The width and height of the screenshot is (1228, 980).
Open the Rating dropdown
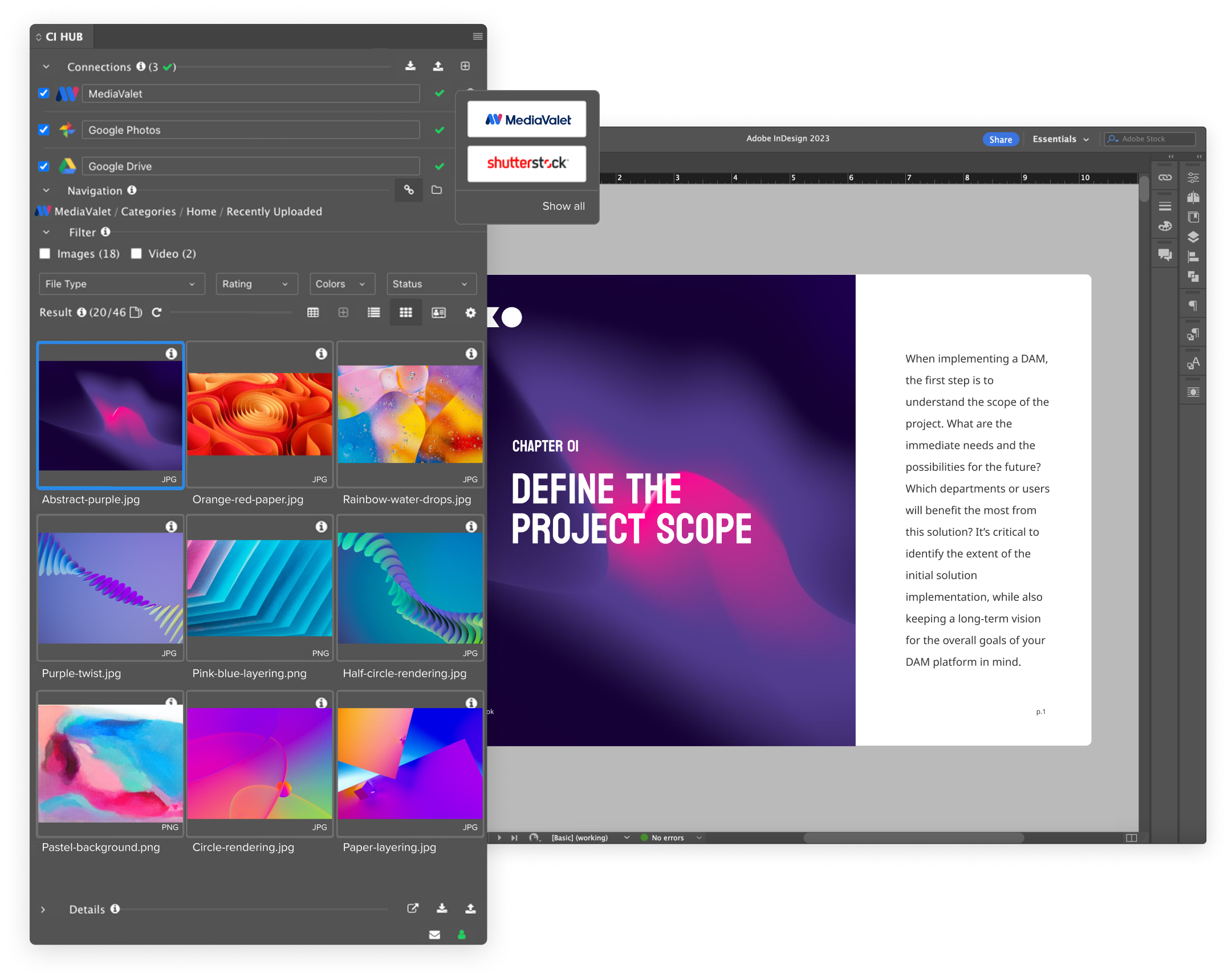pyautogui.click(x=257, y=284)
